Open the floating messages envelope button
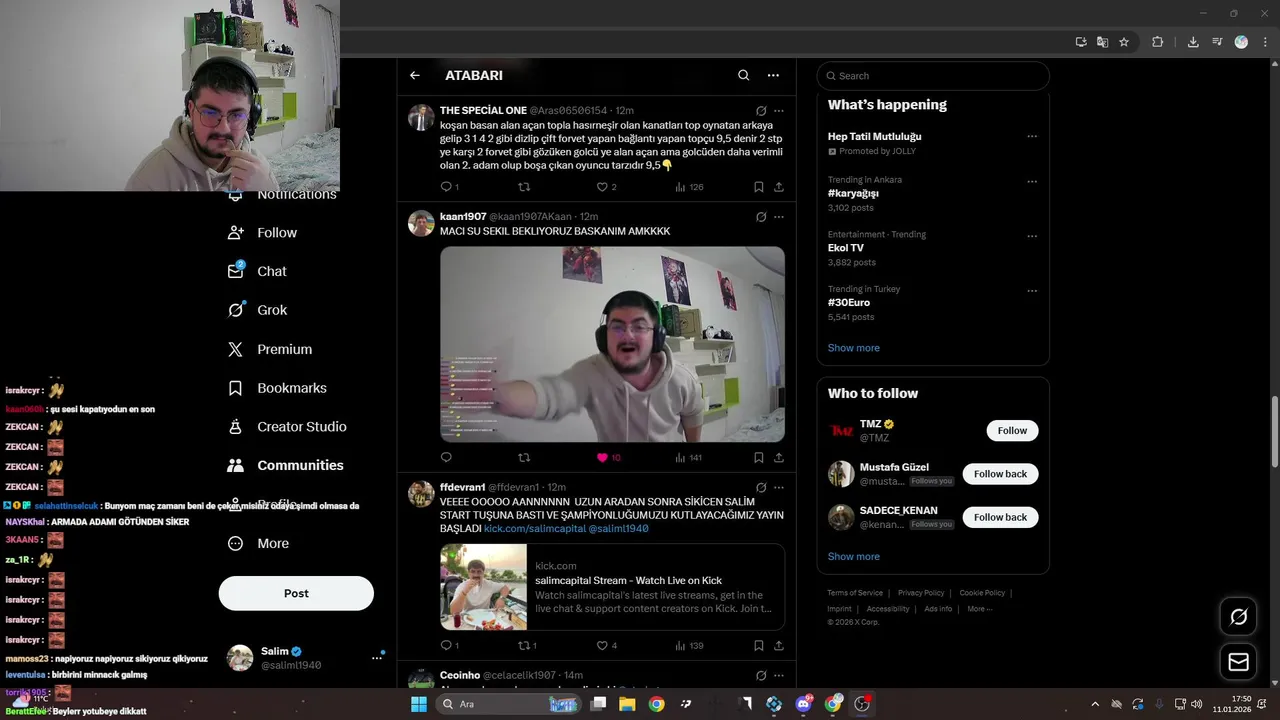 [1238, 662]
